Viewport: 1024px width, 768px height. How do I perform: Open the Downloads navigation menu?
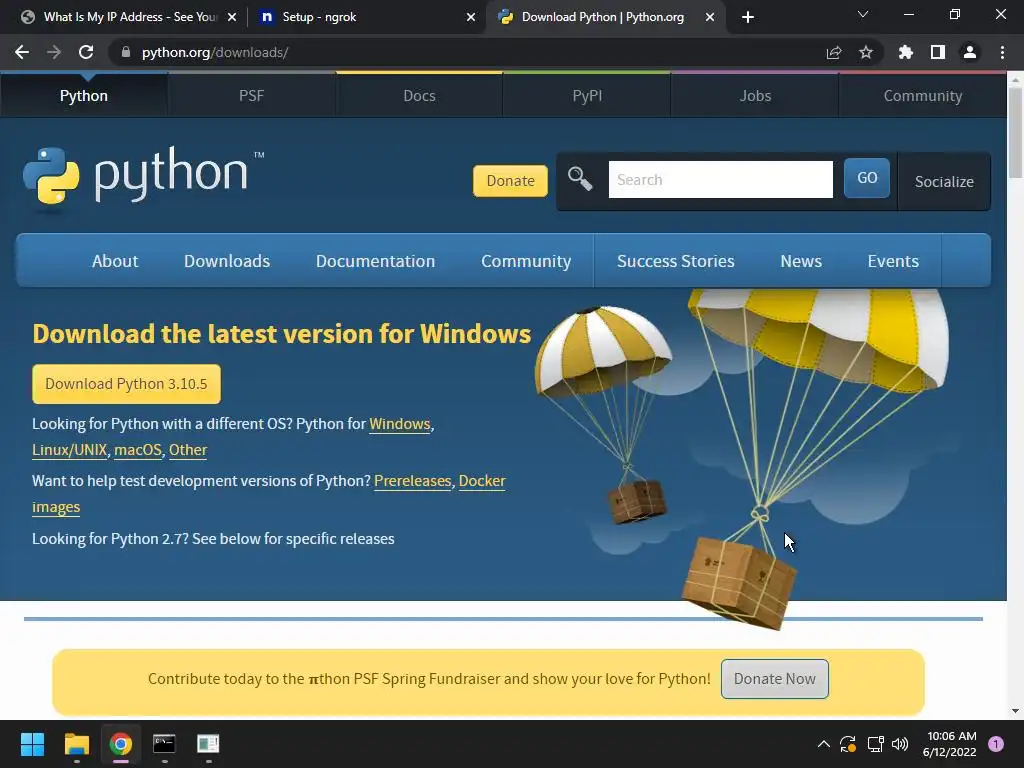[227, 261]
